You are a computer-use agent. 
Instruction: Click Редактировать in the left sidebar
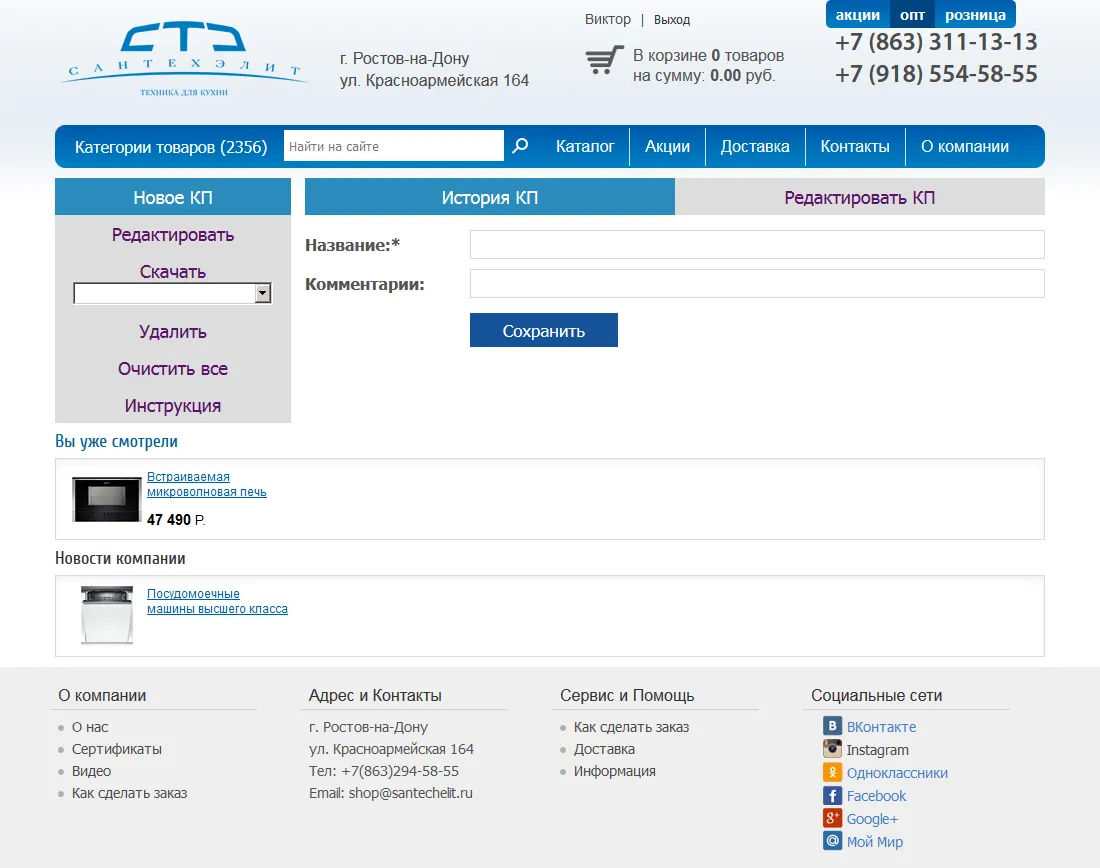pyautogui.click(x=173, y=234)
